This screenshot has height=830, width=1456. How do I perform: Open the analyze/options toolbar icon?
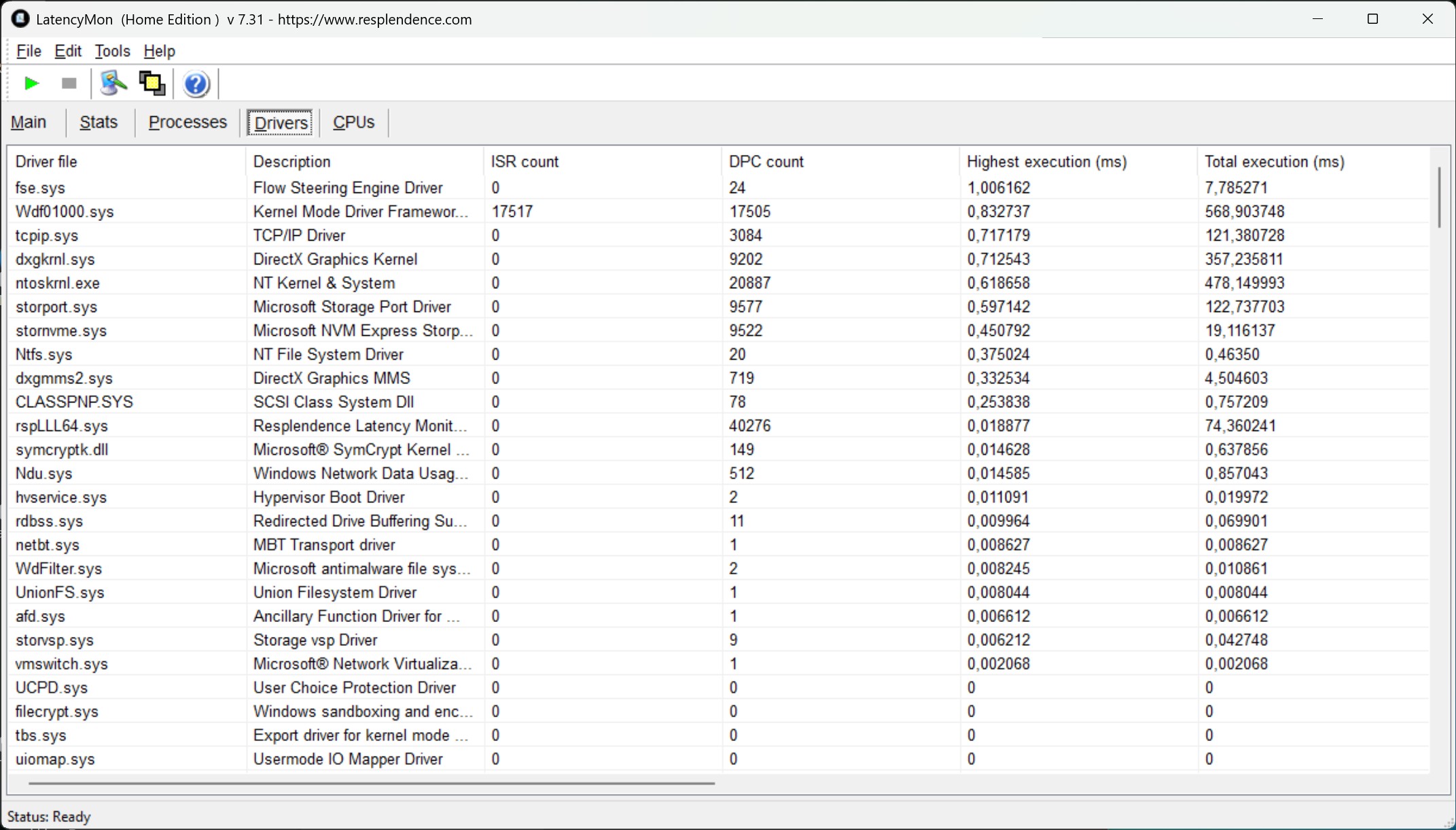point(113,84)
